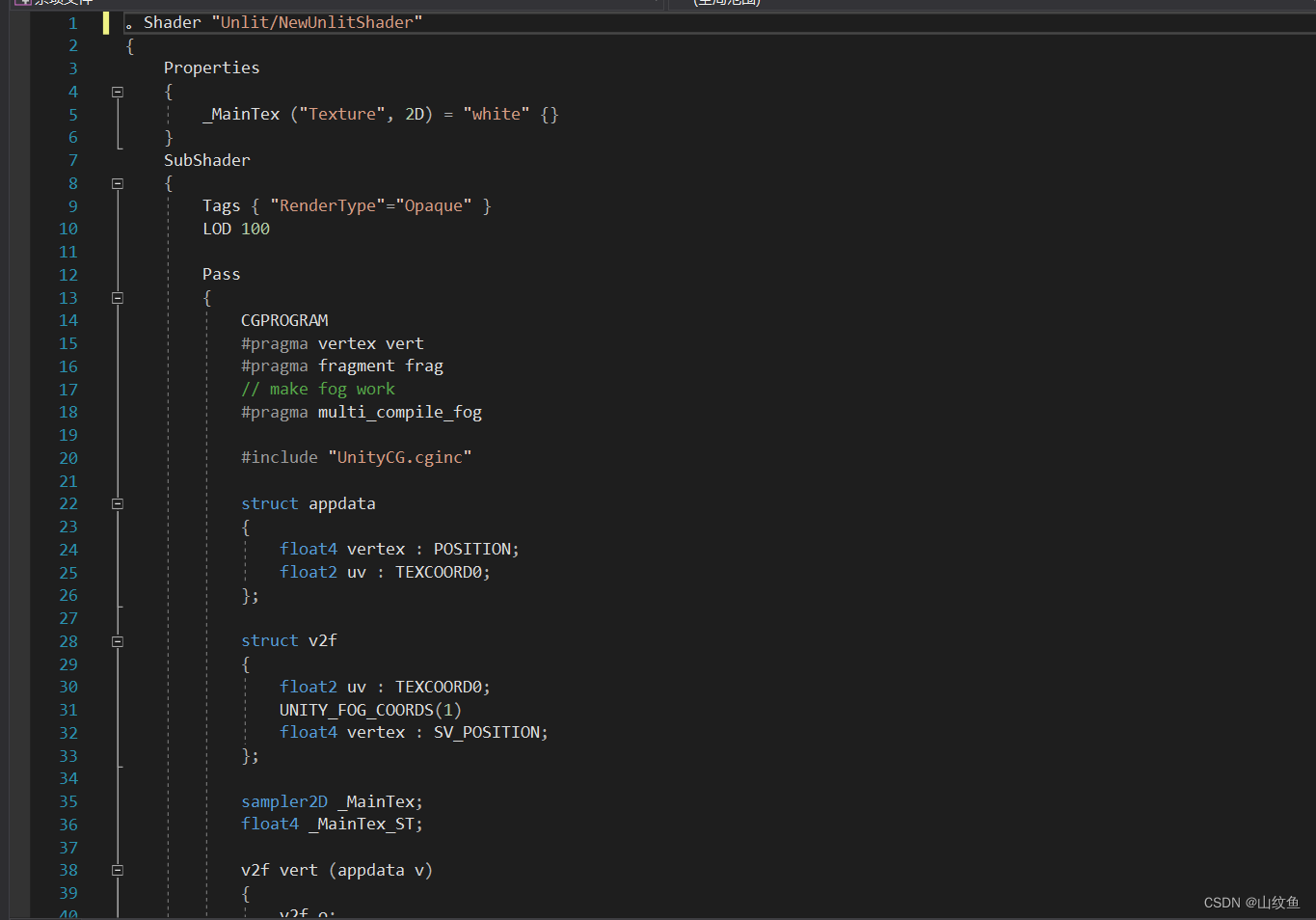This screenshot has width=1316, height=920.
Task: Click the CGPROGRAM keyword
Action: (284, 320)
